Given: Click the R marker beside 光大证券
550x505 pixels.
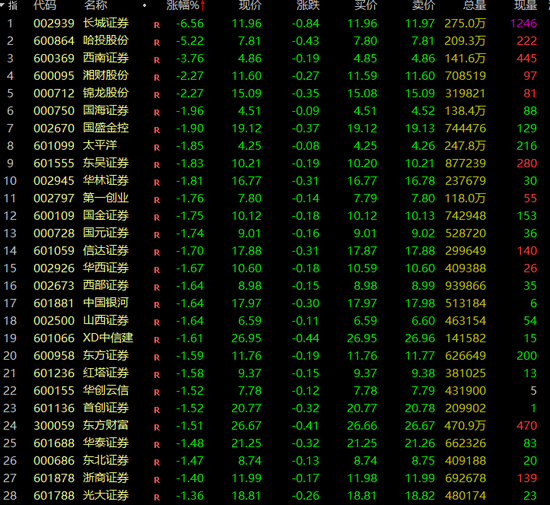Looking at the screenshot, I should point(157,498).
